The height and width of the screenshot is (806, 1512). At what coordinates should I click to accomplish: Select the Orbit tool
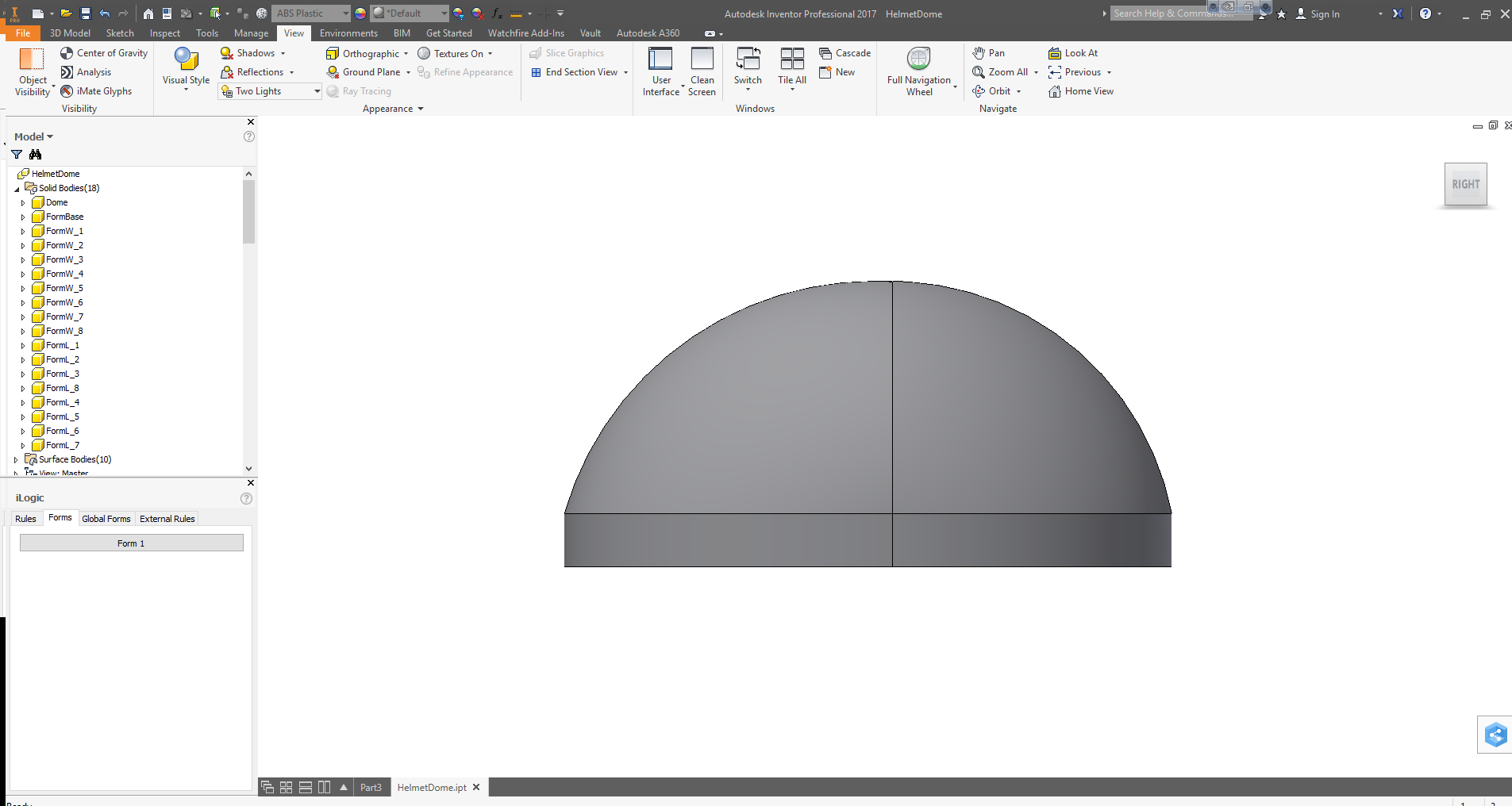[991, 91]
